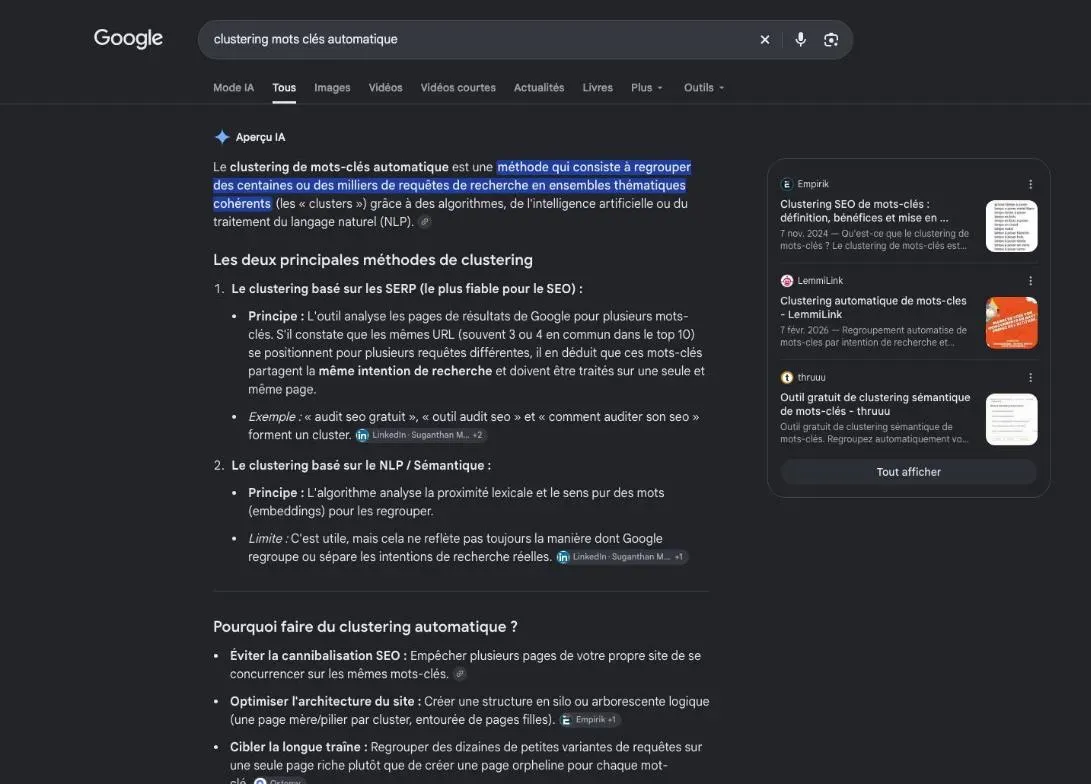Open the Images tab

pos(332,88)
